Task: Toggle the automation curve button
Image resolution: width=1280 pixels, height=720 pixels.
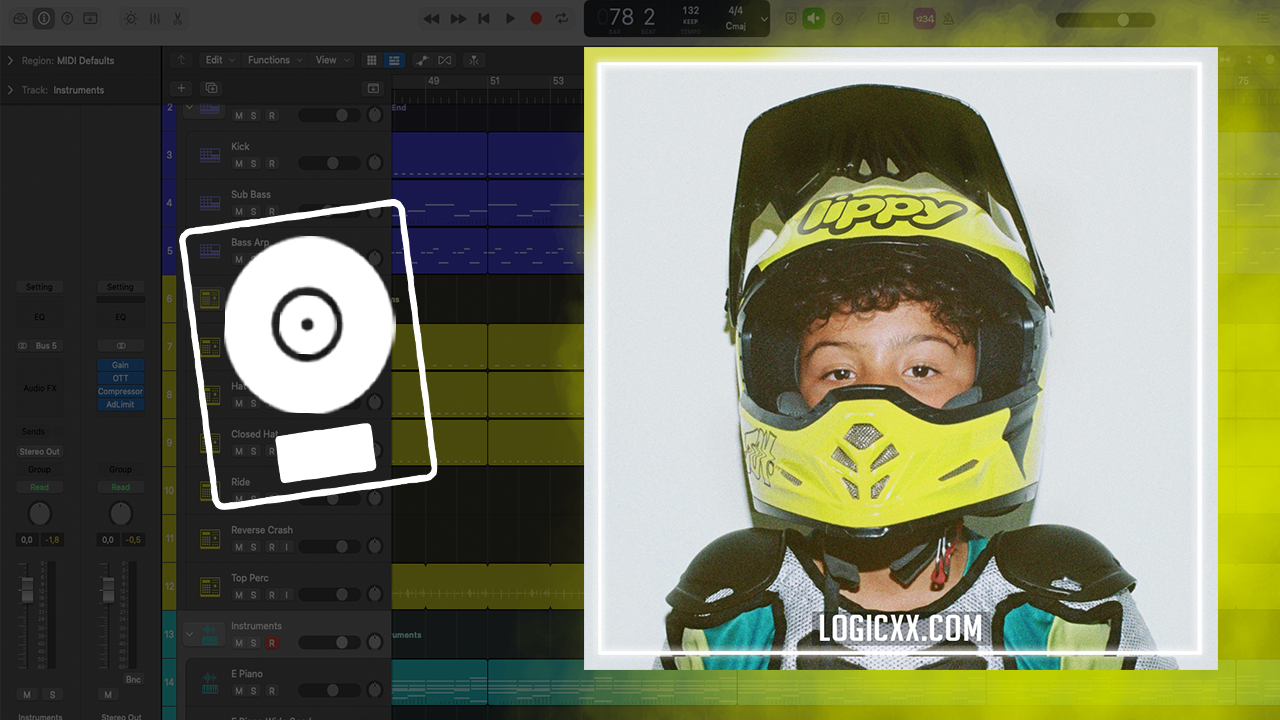Action: tap(423, 60)
